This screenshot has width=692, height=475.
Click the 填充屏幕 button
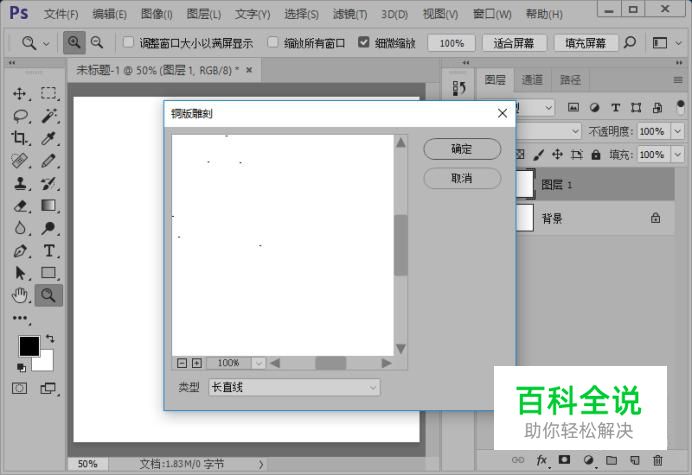click(586, 43)
